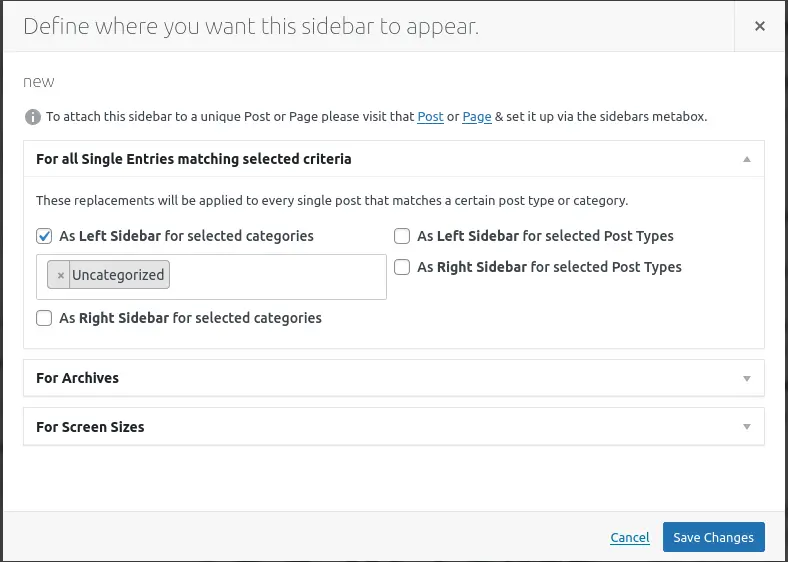
Task: Expand the For Archives section arrow
Action: pos(746,379)
